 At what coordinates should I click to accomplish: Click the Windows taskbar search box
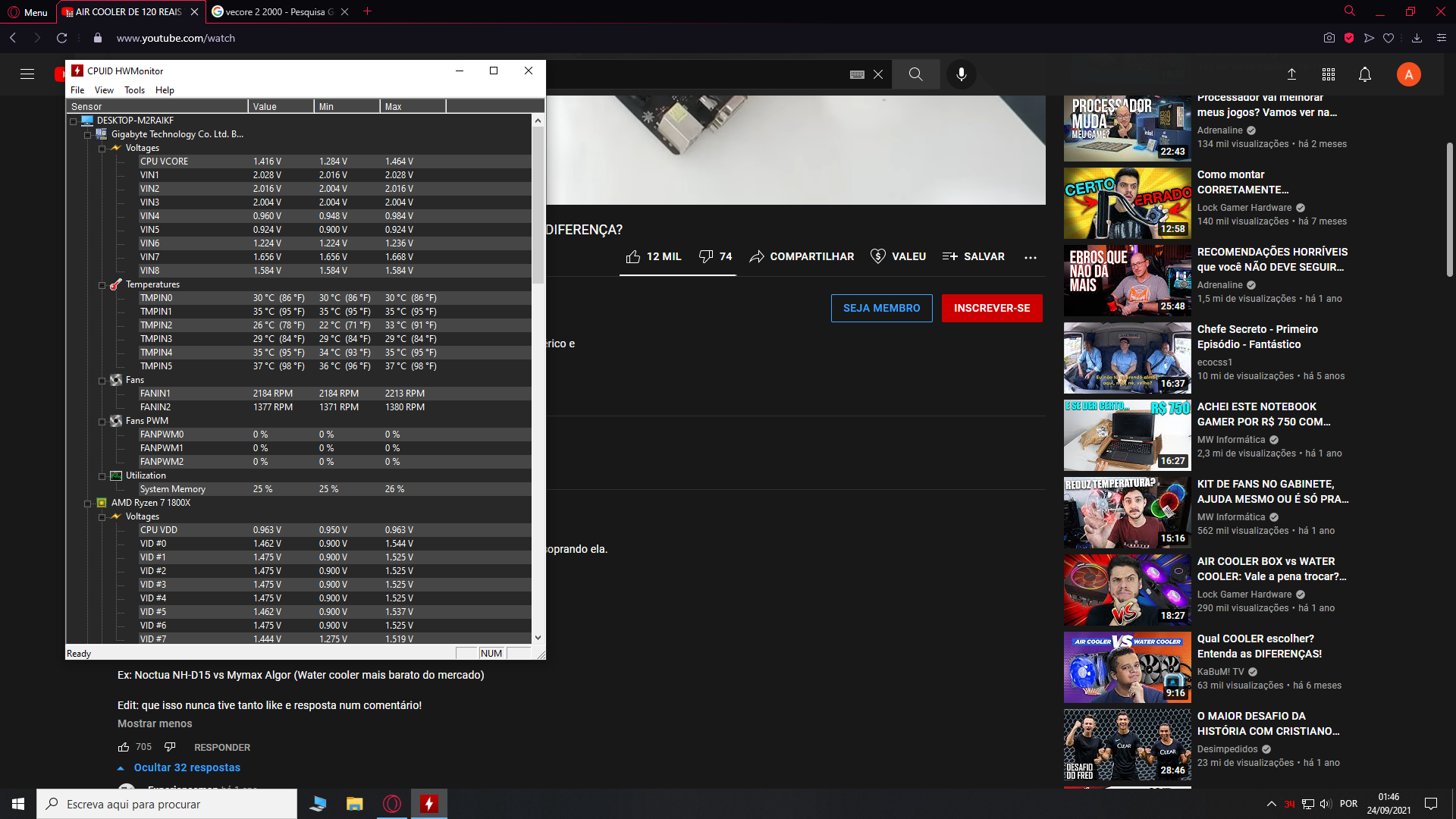(167, 804)
